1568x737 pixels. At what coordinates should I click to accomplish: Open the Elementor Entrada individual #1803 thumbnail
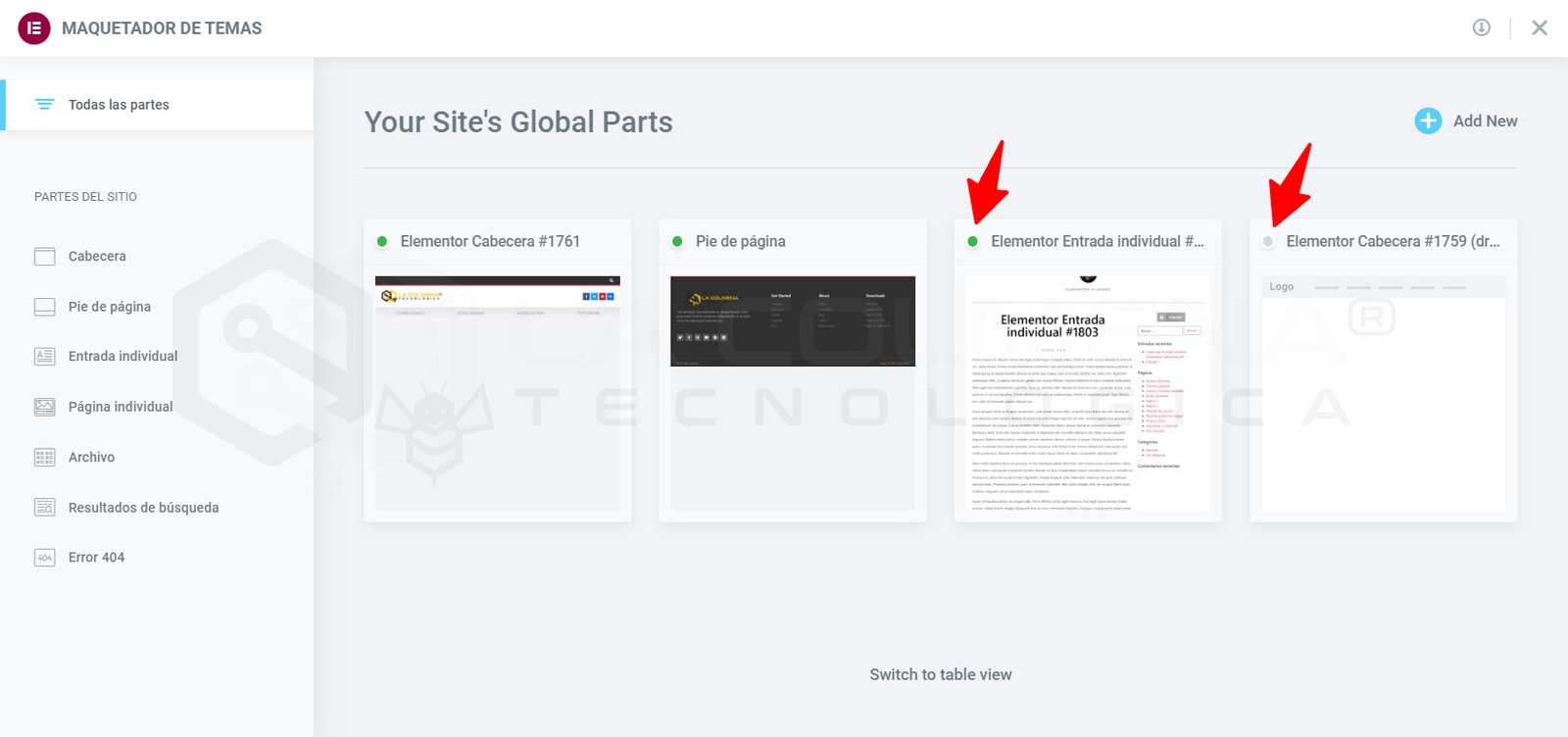point(1088,392)
